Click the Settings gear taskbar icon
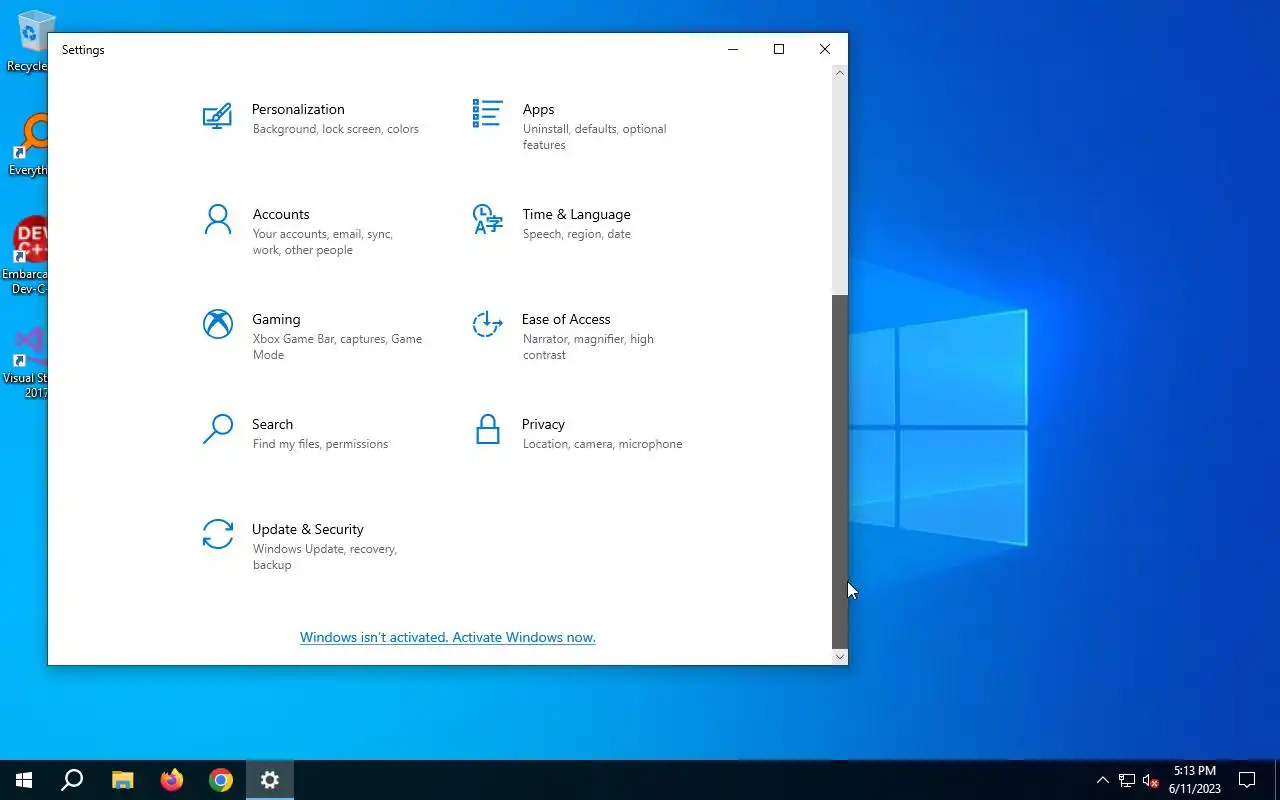Image resolution: width=1280 pixels, height=800 pixels. click(270, 780)
